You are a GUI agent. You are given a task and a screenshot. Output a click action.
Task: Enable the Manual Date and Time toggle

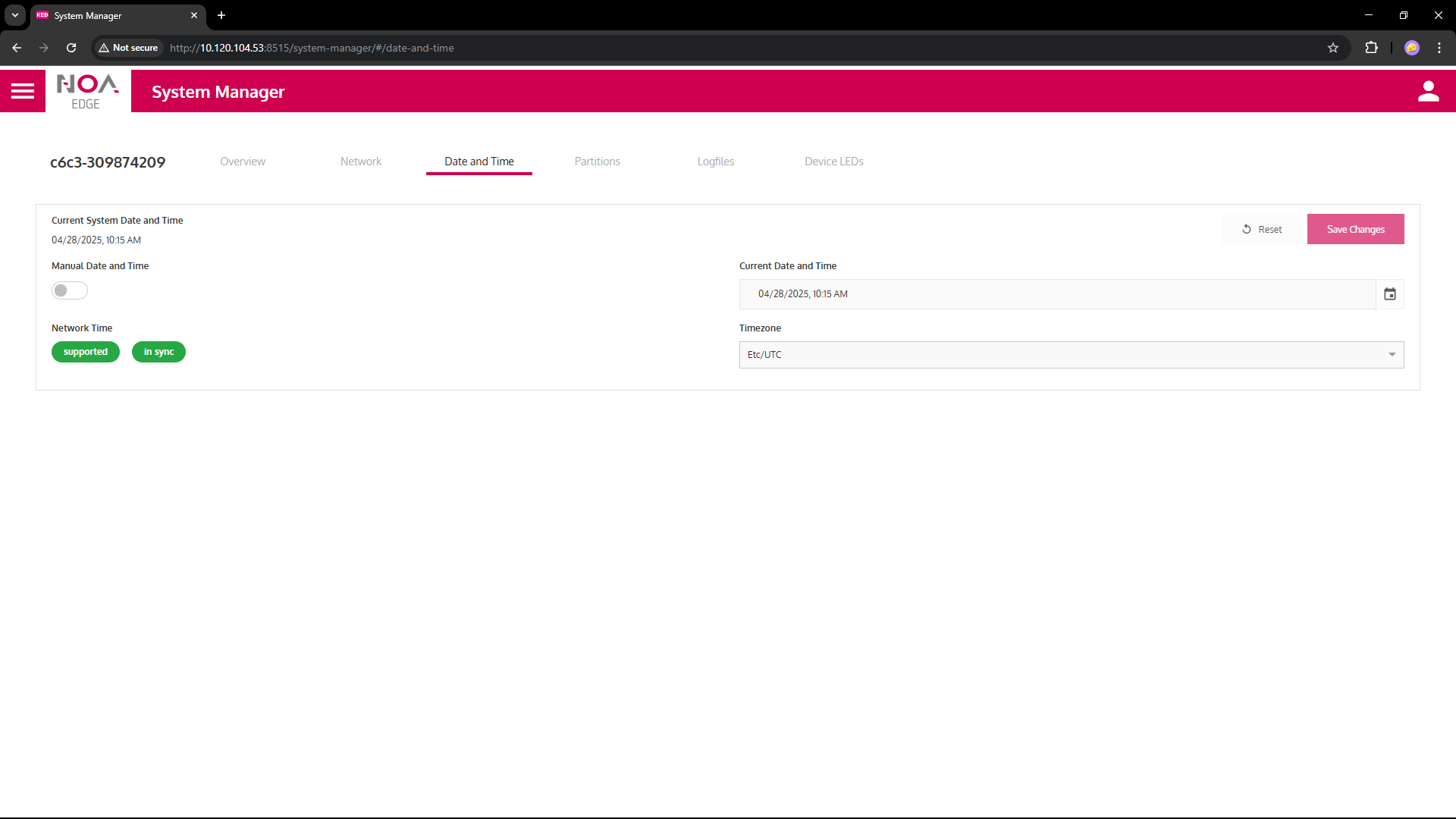(x=69, y=290)
